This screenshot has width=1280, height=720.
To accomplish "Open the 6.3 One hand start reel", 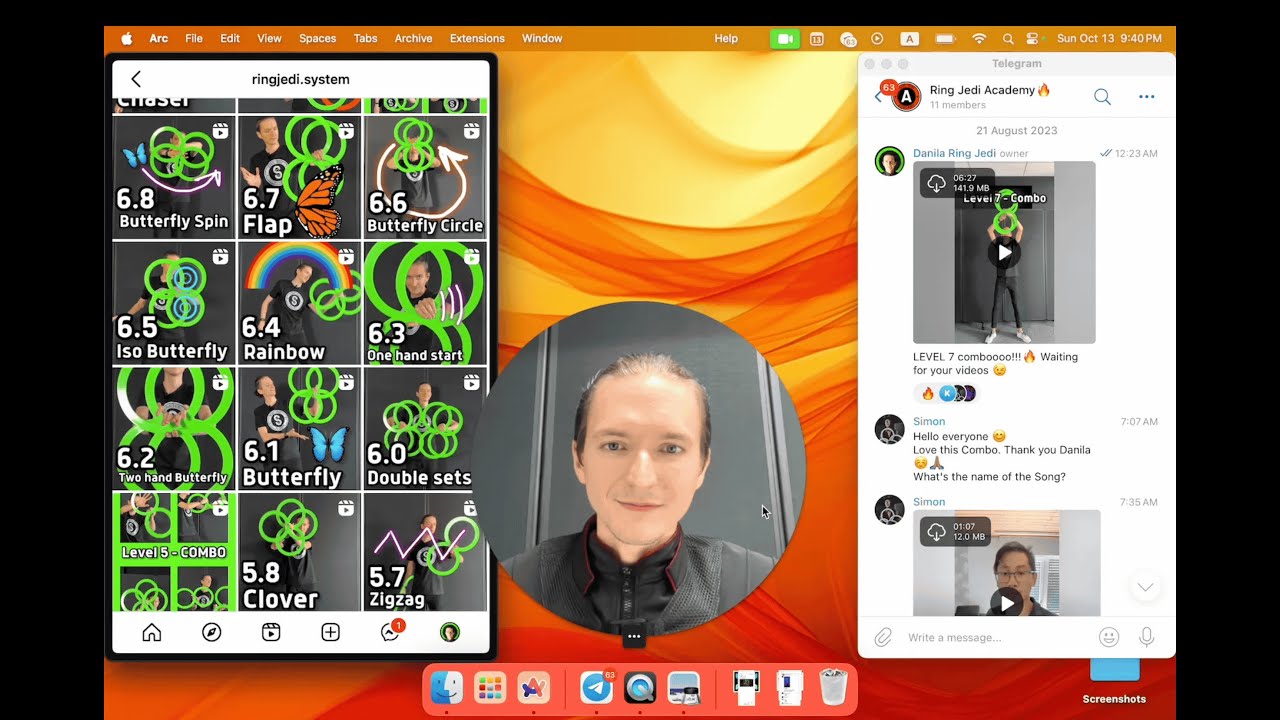I will 425,303.
